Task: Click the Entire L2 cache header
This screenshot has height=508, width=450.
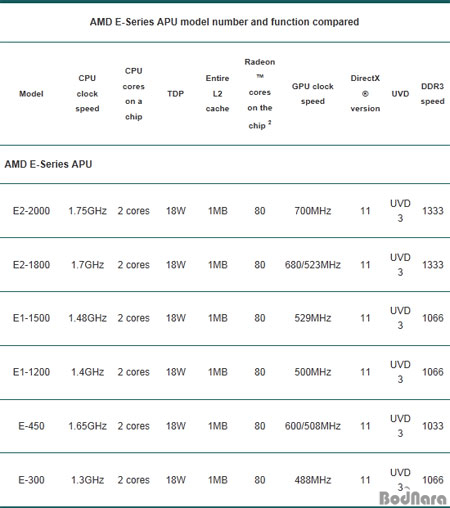Action: pos(217,93)
